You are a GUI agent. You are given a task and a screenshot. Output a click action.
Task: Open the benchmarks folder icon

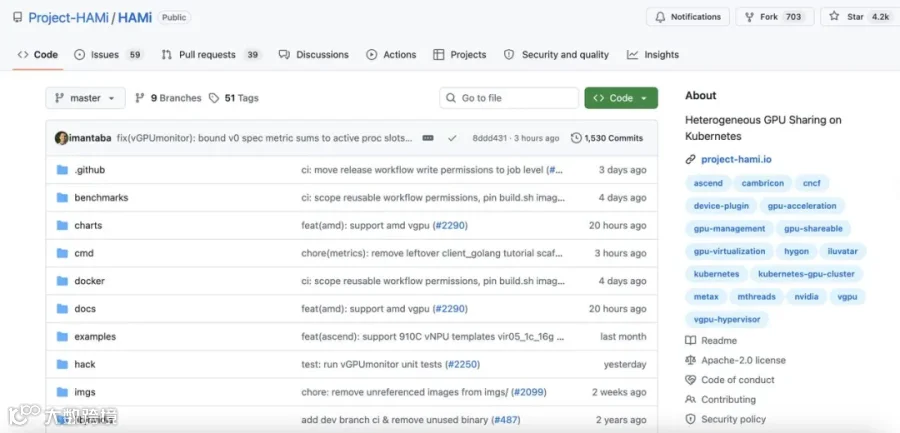point(62,198)
